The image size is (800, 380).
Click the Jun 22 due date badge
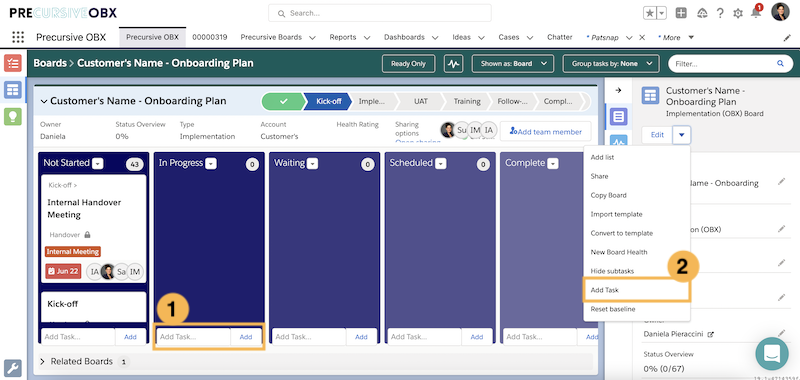(63, 271)
